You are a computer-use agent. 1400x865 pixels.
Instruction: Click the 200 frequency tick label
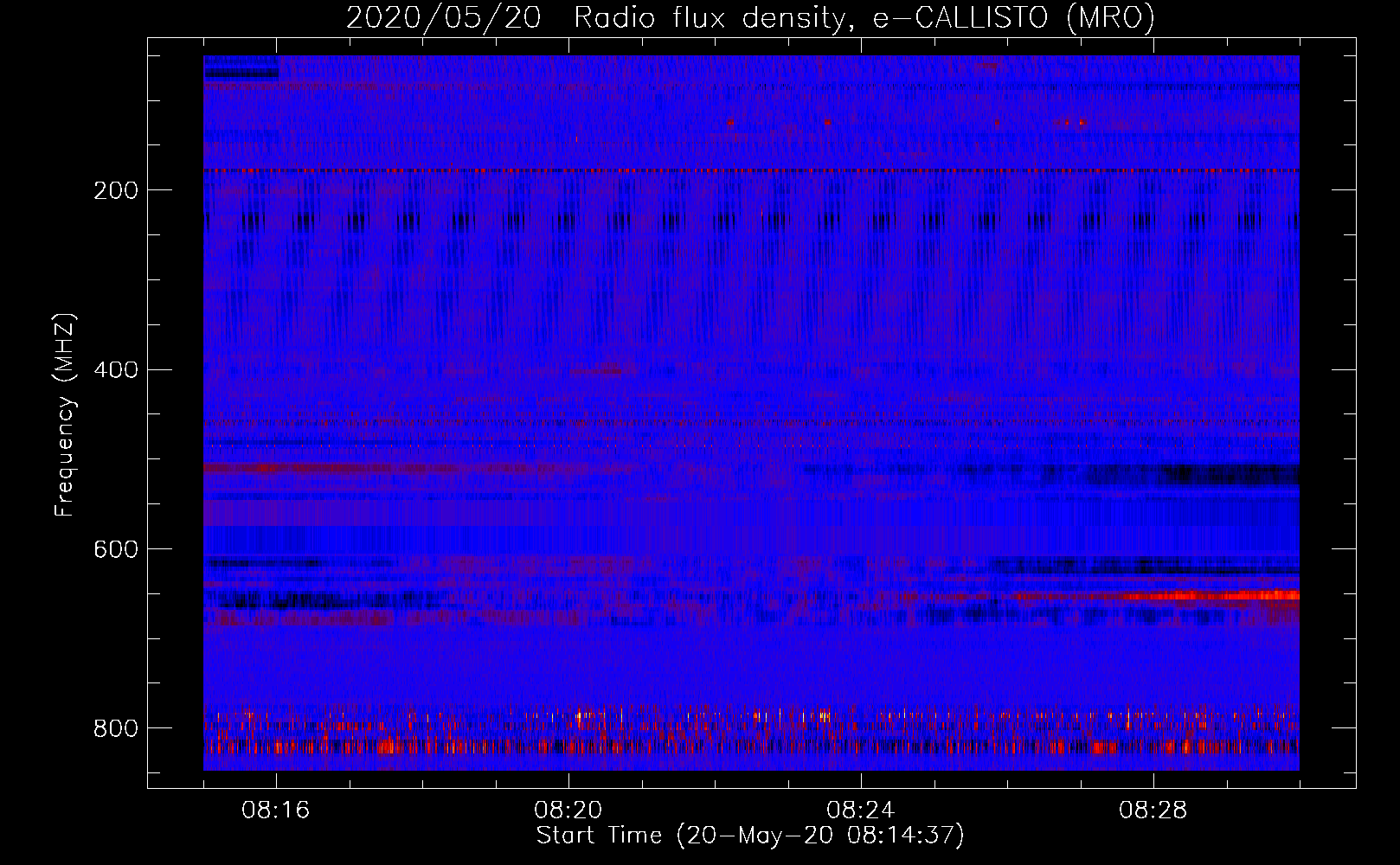click(116, 190)
